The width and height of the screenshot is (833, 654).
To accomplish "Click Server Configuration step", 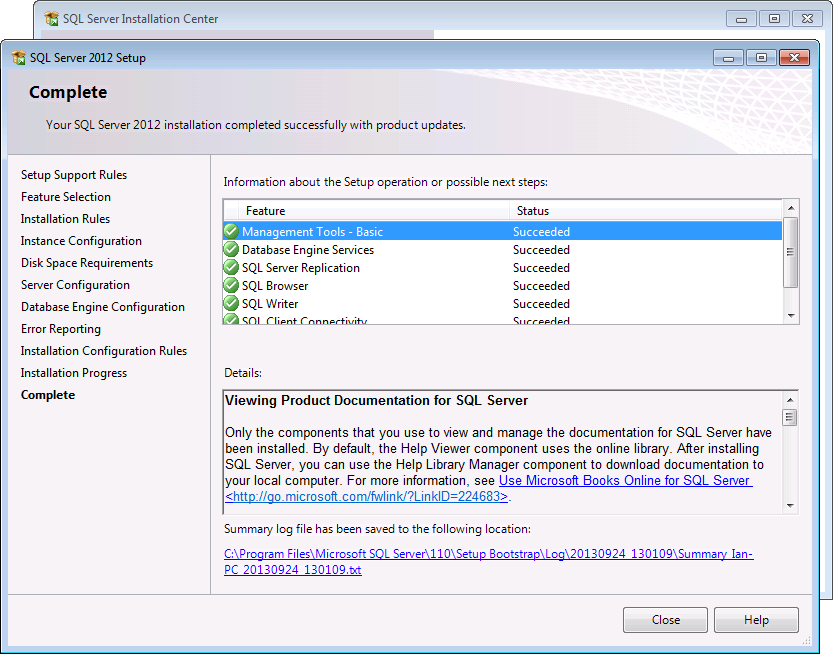I will [x=75, y=285].
